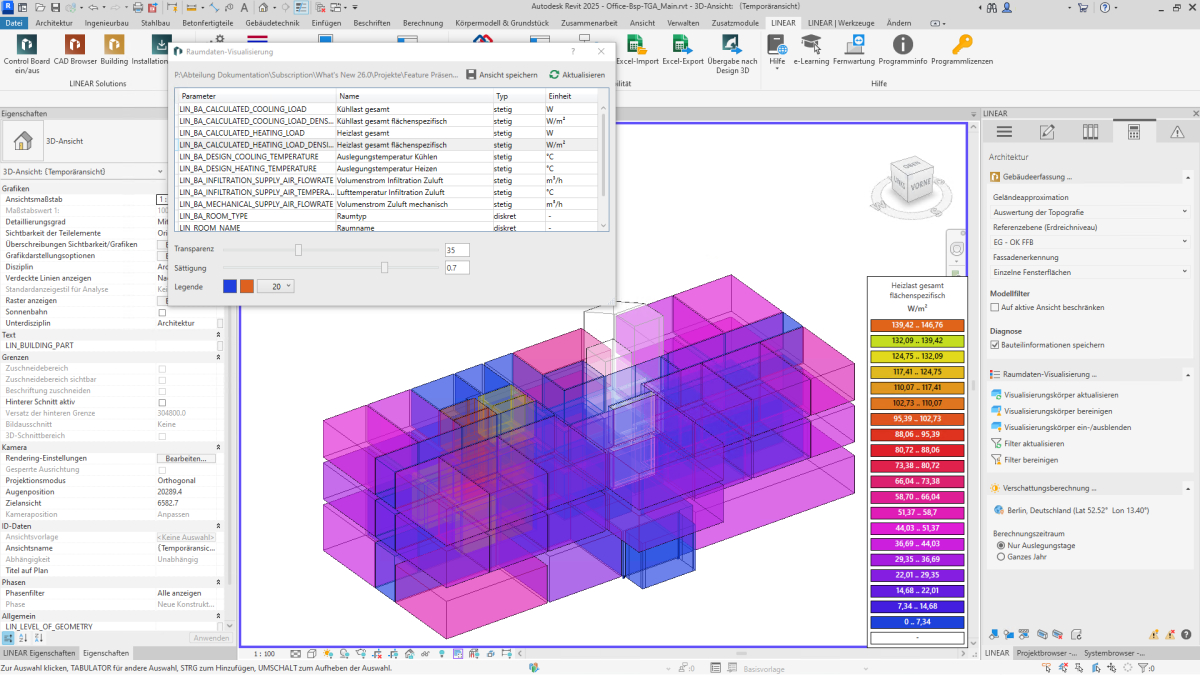1200x675 pixels.
Task: Launch Fernwartung remote support
Action: tap(853, 46)
